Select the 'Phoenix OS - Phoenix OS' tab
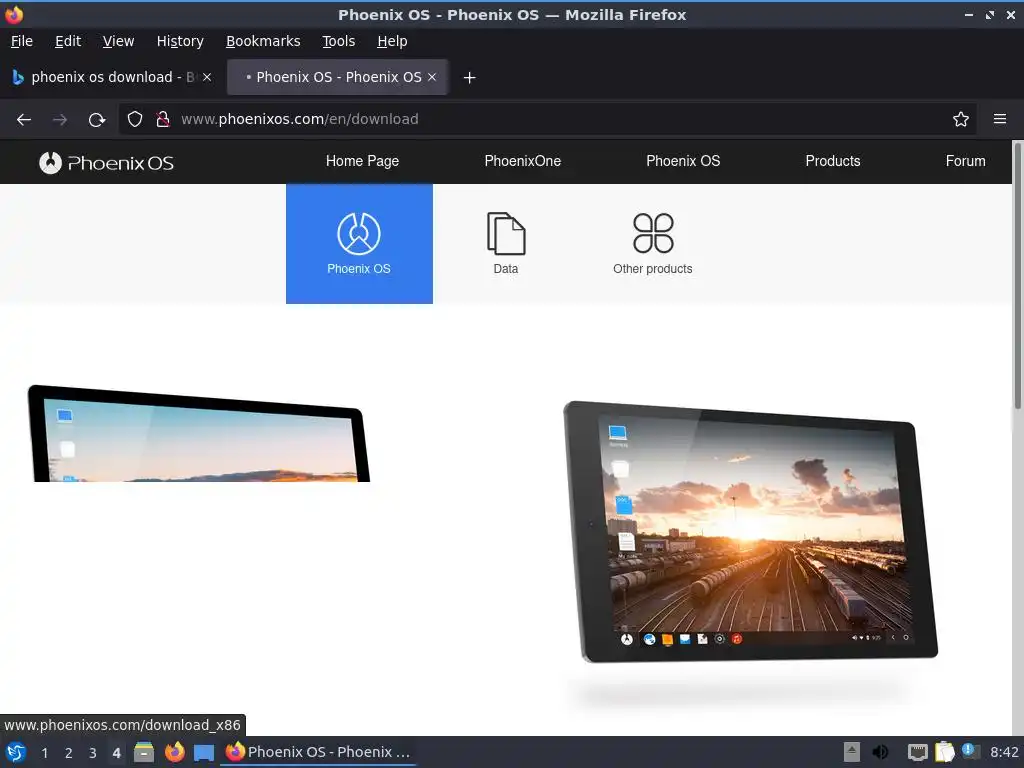The height and width of the screenshot is (768, 1024). 338,77
